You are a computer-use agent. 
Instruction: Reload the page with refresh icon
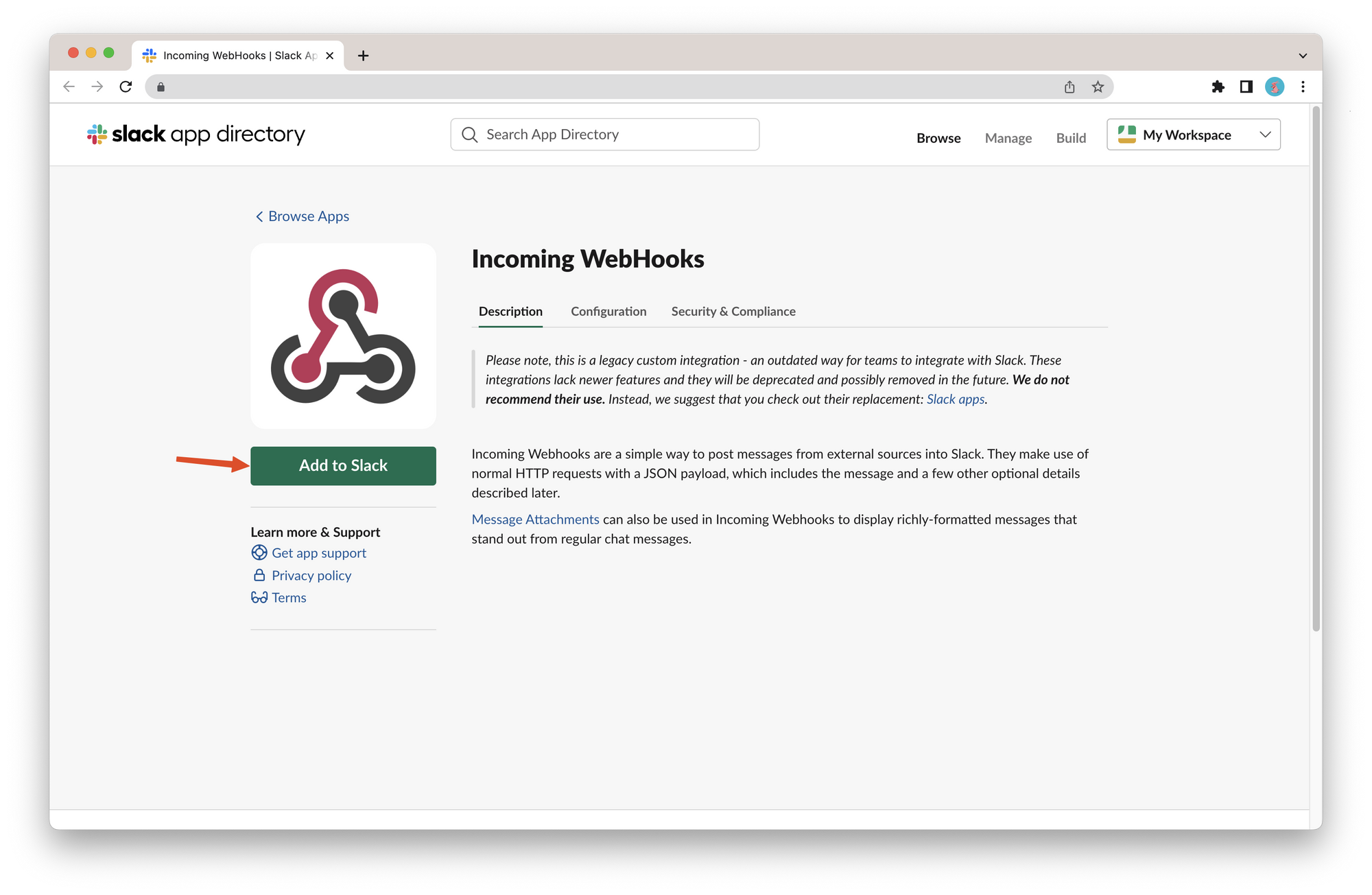pos(126,86)
